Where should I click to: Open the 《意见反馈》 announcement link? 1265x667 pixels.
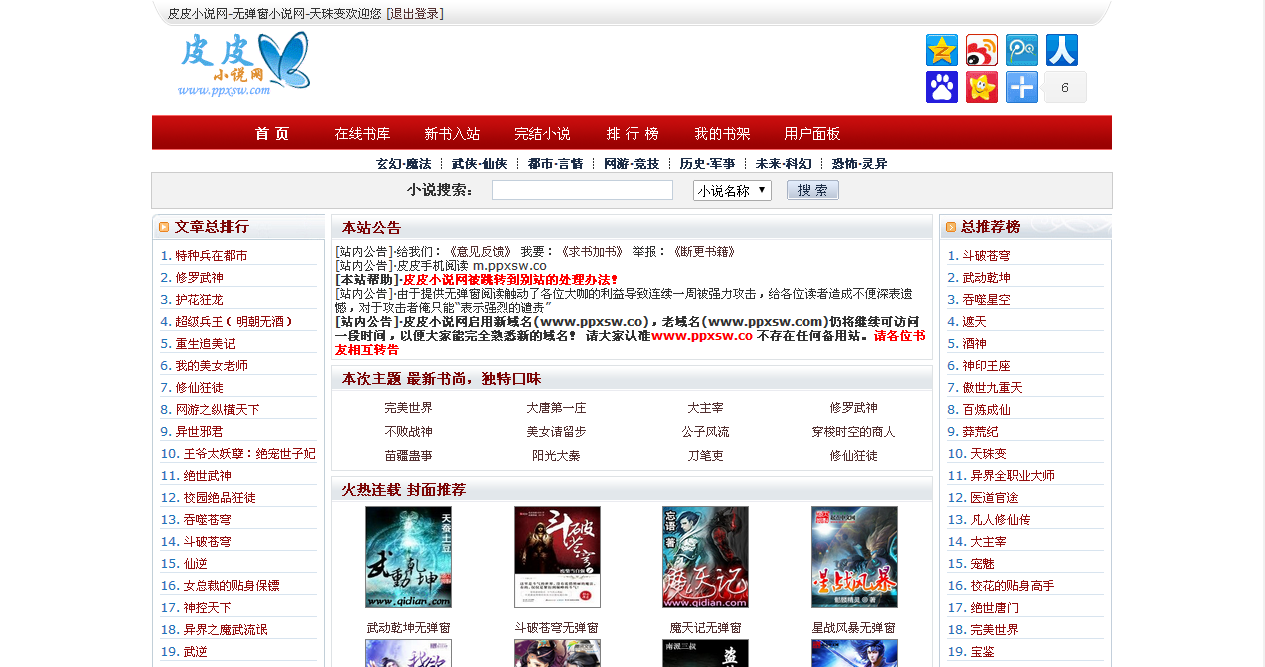[x=481, y=252]
